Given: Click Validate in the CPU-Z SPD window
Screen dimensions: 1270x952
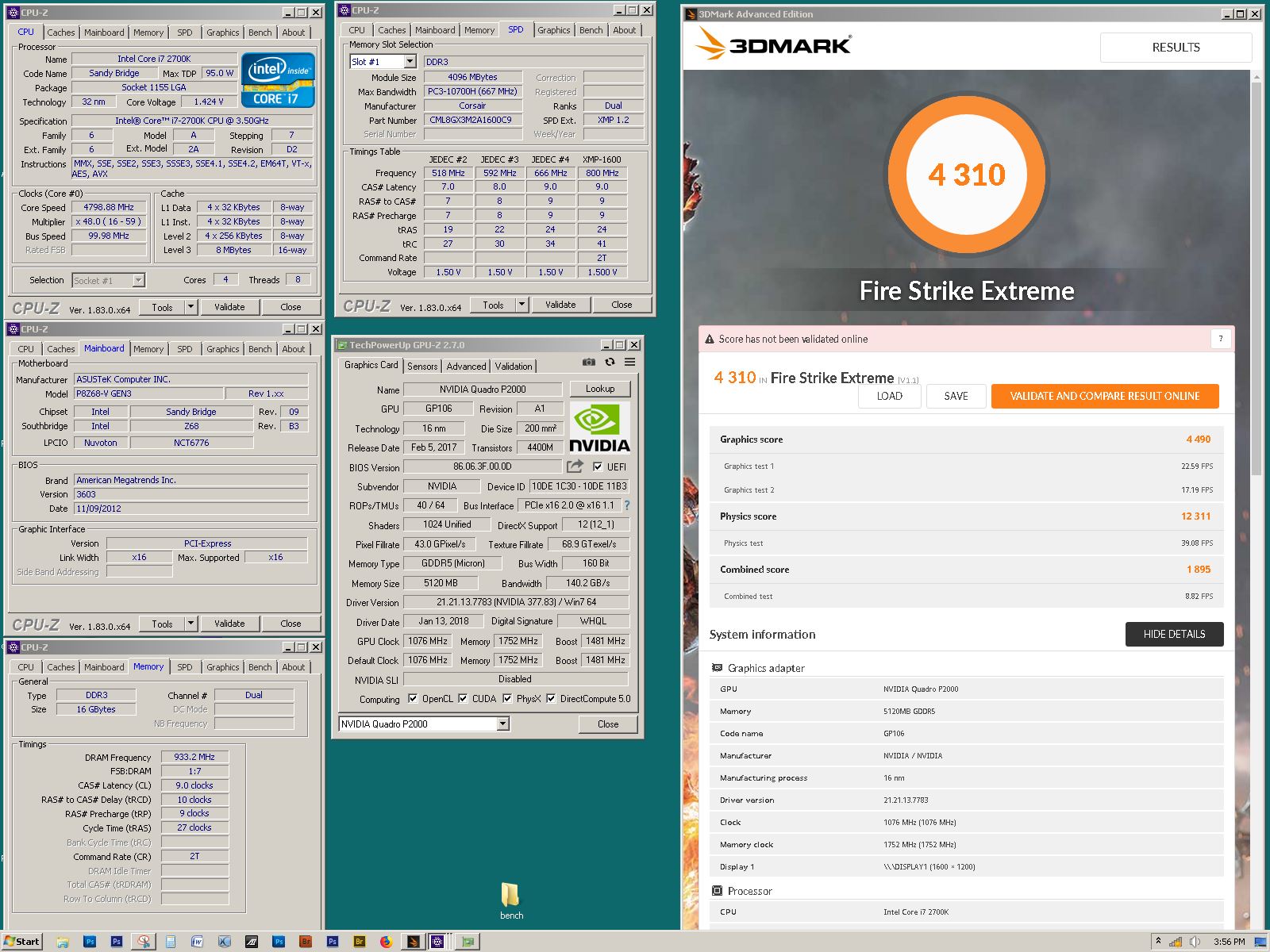Looking at the screenshot, I should pos(560,305).
